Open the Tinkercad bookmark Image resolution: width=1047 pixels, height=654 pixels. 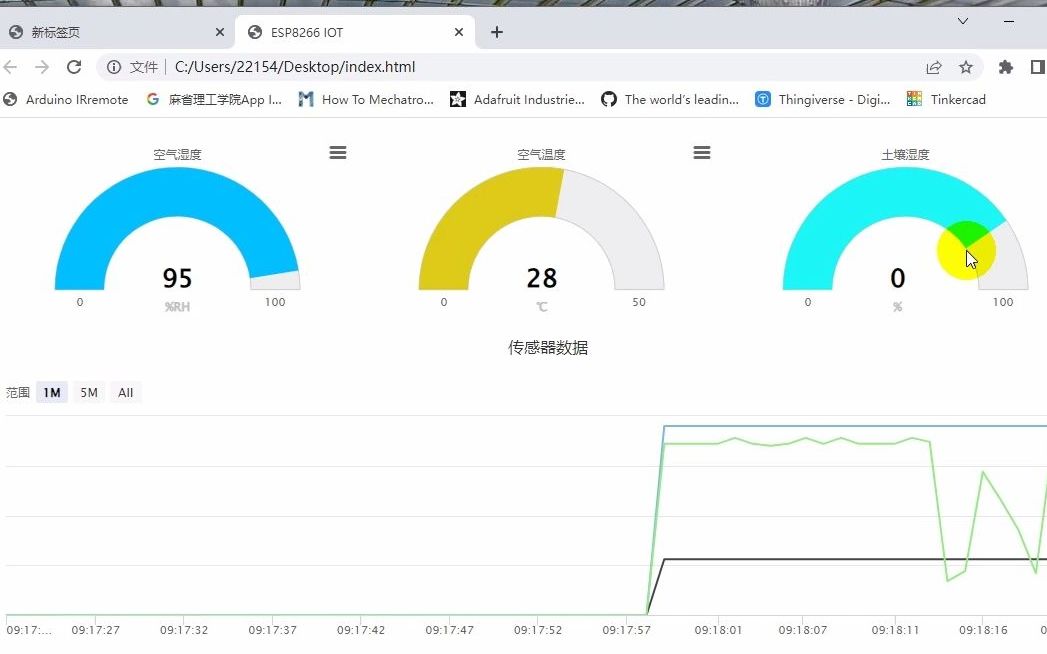[946, 100]
